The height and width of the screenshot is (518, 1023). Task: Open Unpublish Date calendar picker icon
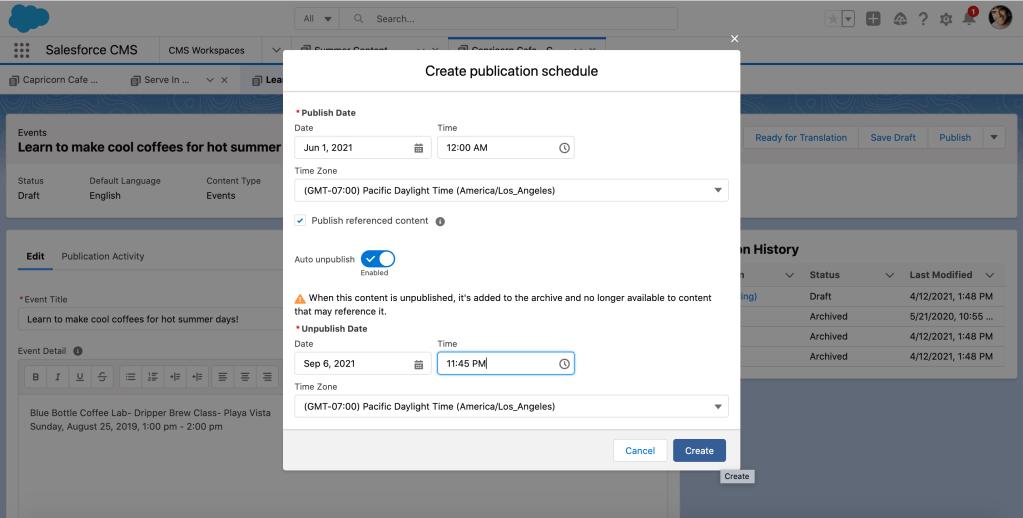[x=418, y=364]
